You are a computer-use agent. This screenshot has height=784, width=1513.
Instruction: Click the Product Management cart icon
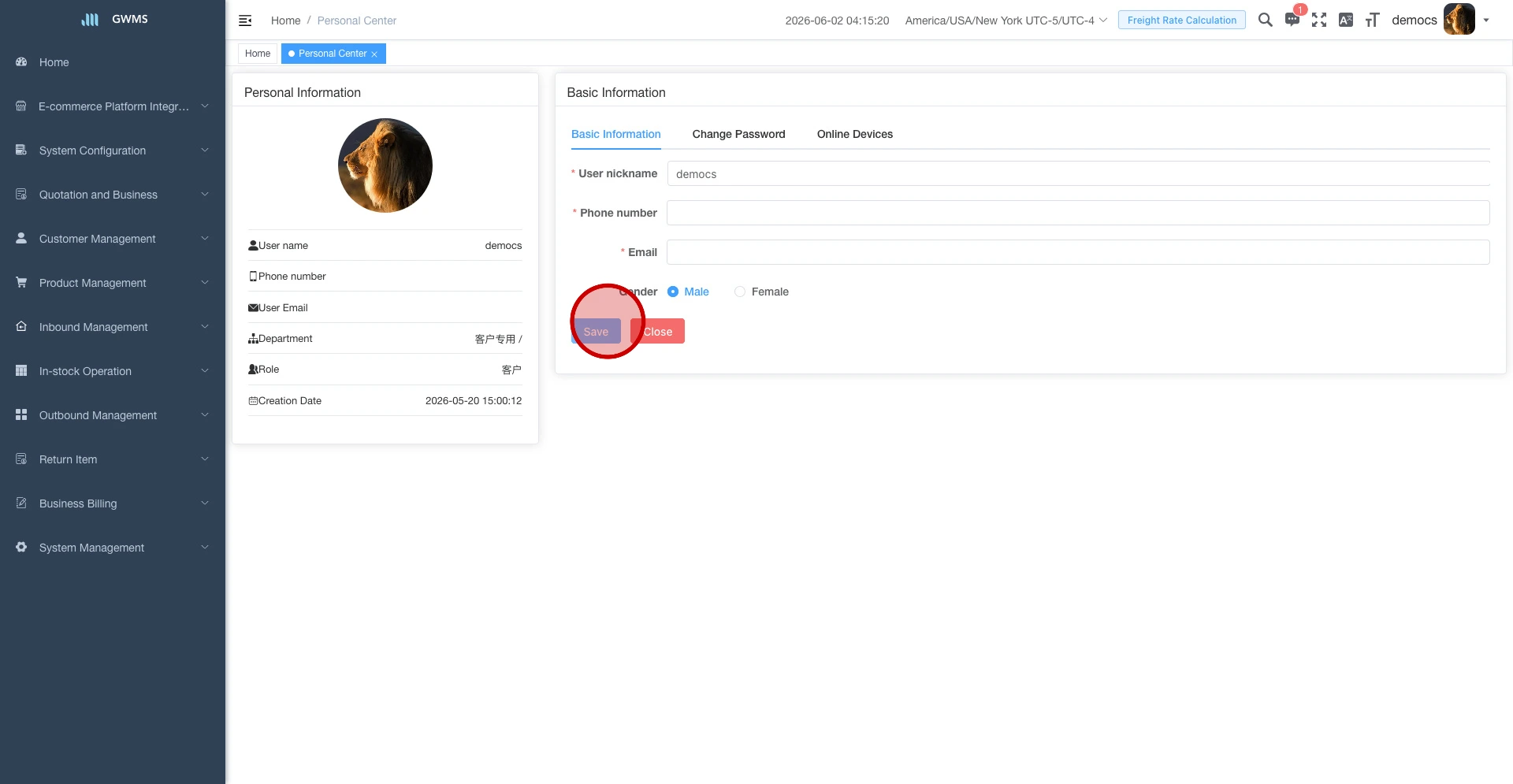click(x=21, y=282)
